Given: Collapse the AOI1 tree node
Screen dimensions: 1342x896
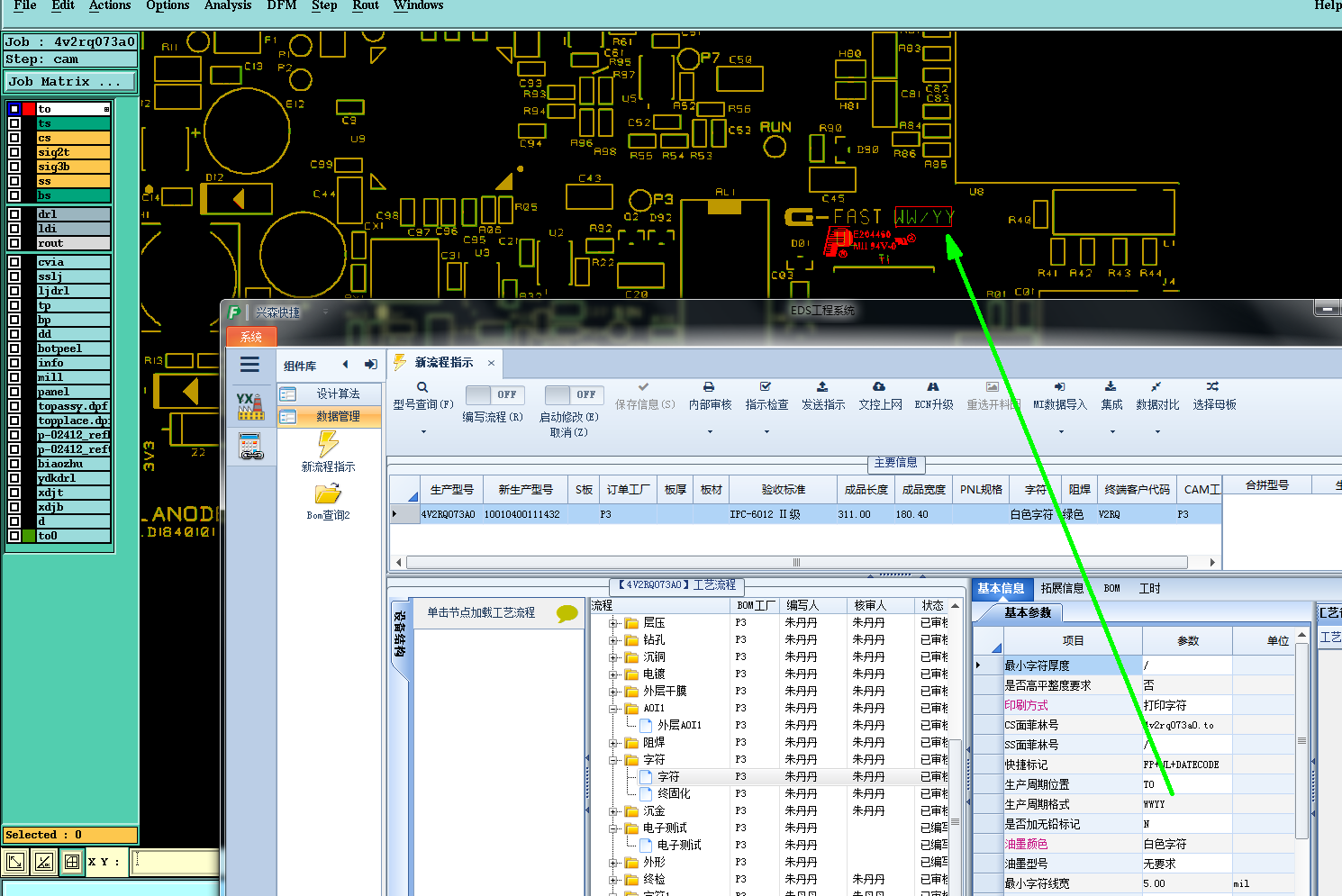Looking at the screenshot, I should 613,709.
